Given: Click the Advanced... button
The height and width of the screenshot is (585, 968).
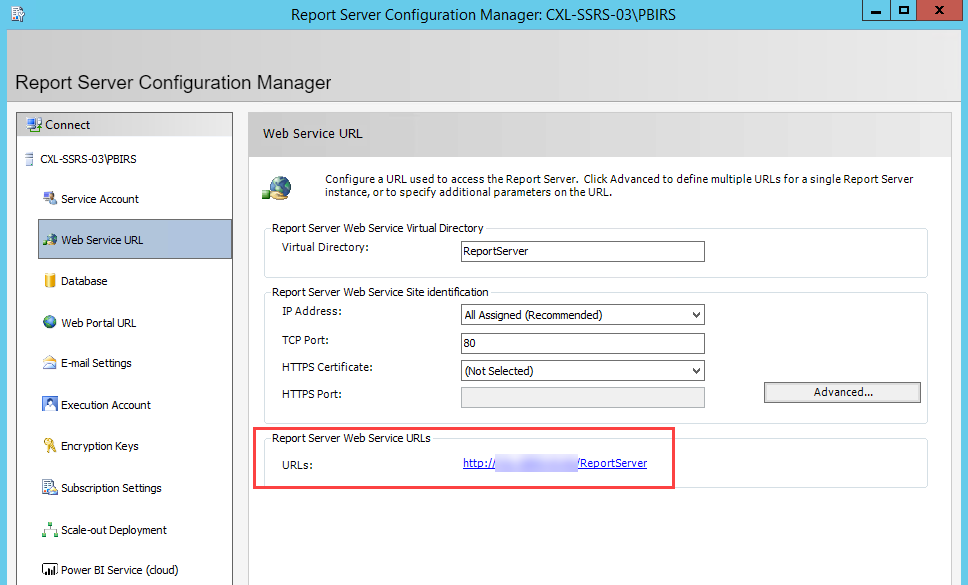Looking at the screenshot, I should pyautogui.click(x=842, y=392).
